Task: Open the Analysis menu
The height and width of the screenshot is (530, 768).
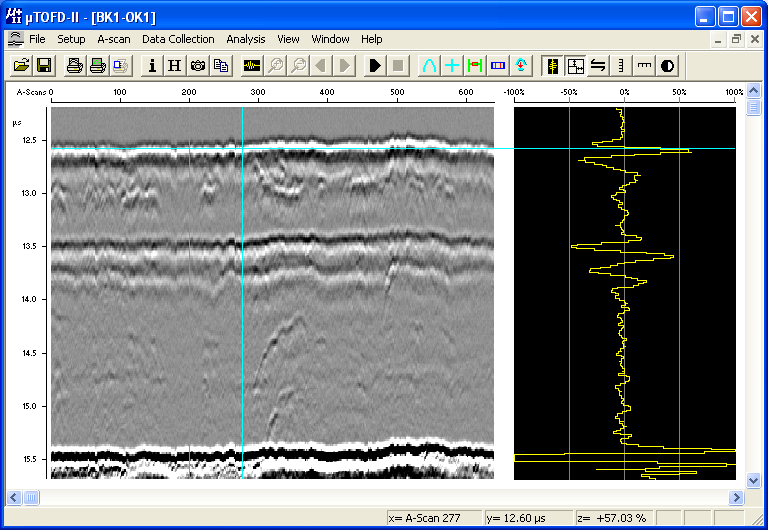Action: coord(246,39)
